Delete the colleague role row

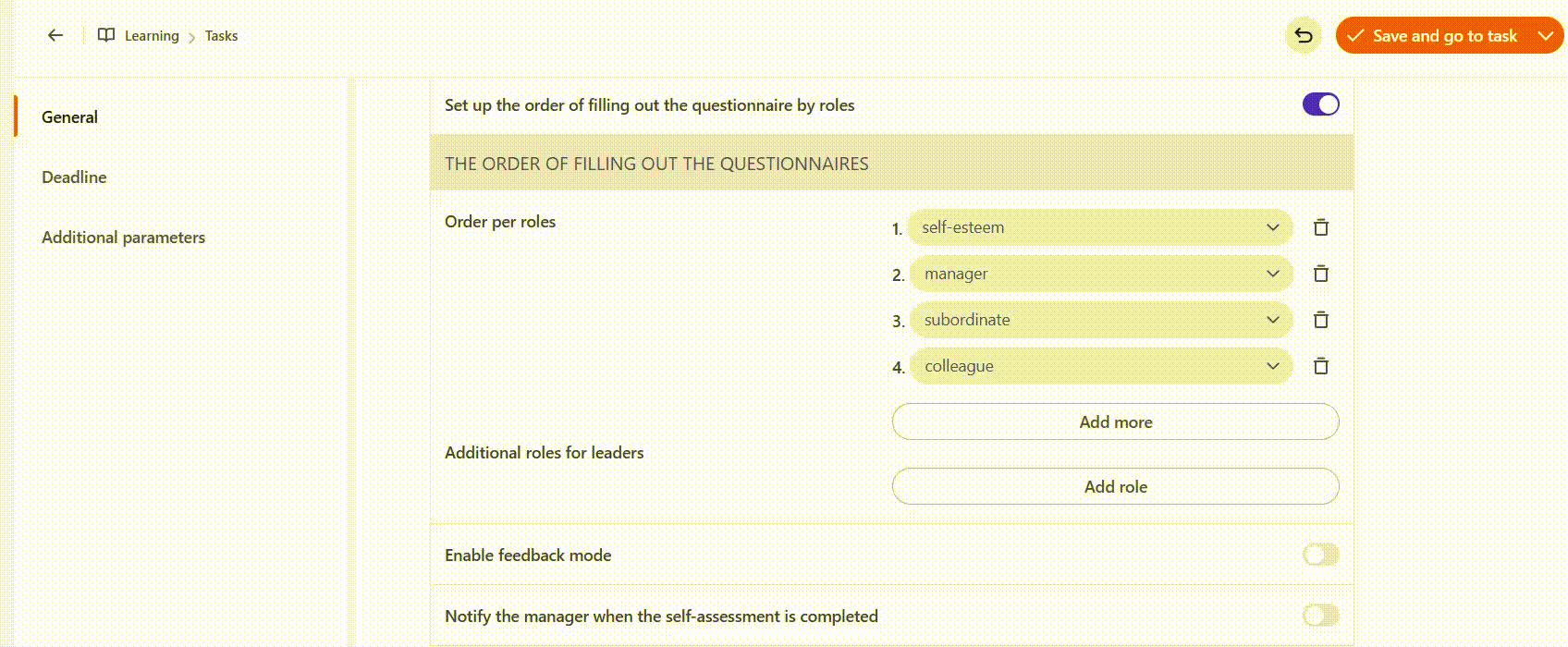1321,366
